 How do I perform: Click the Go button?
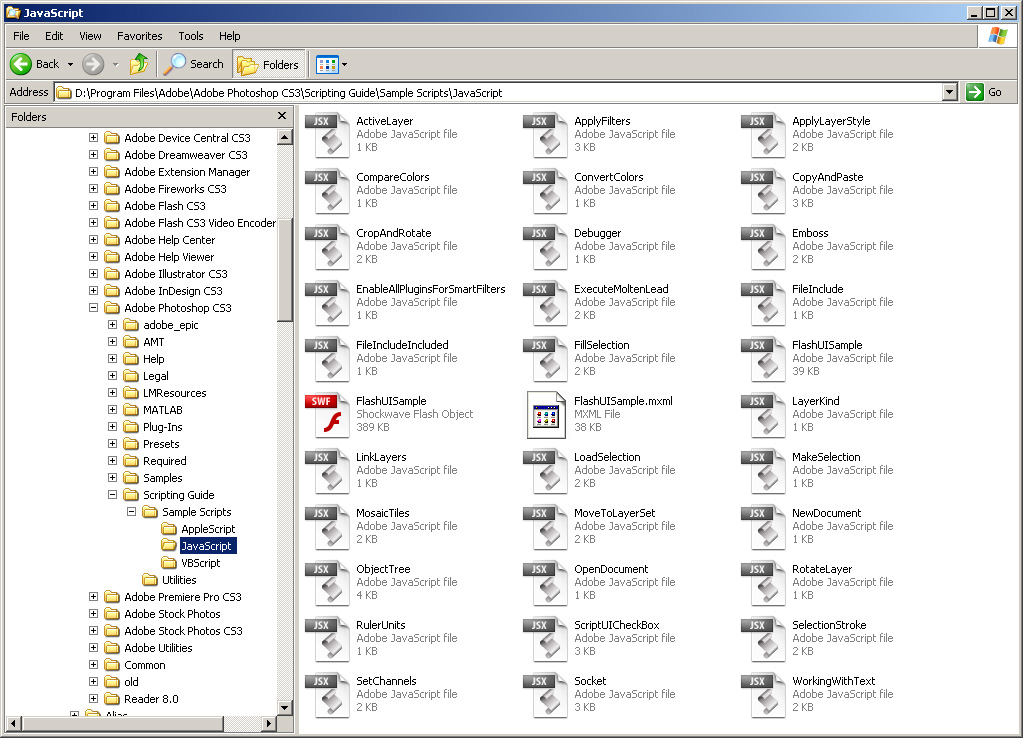pyautogui.click(x=984, y=93)
